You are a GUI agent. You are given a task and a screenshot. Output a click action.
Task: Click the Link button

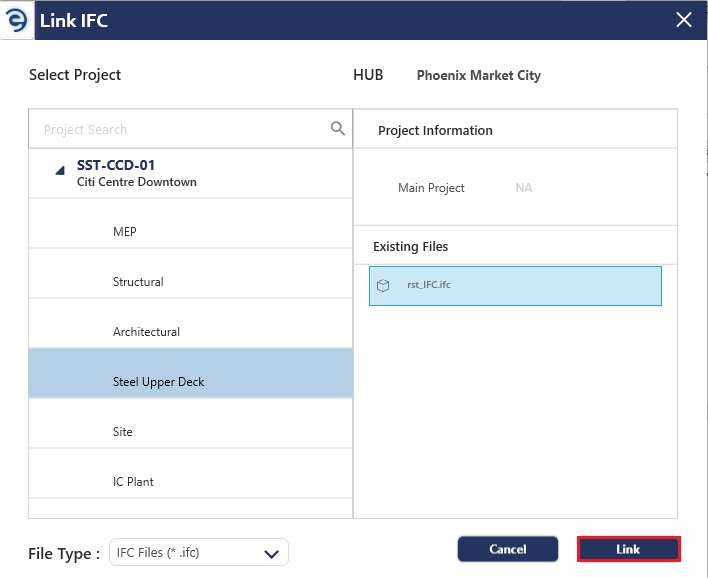tap(629, 549)
